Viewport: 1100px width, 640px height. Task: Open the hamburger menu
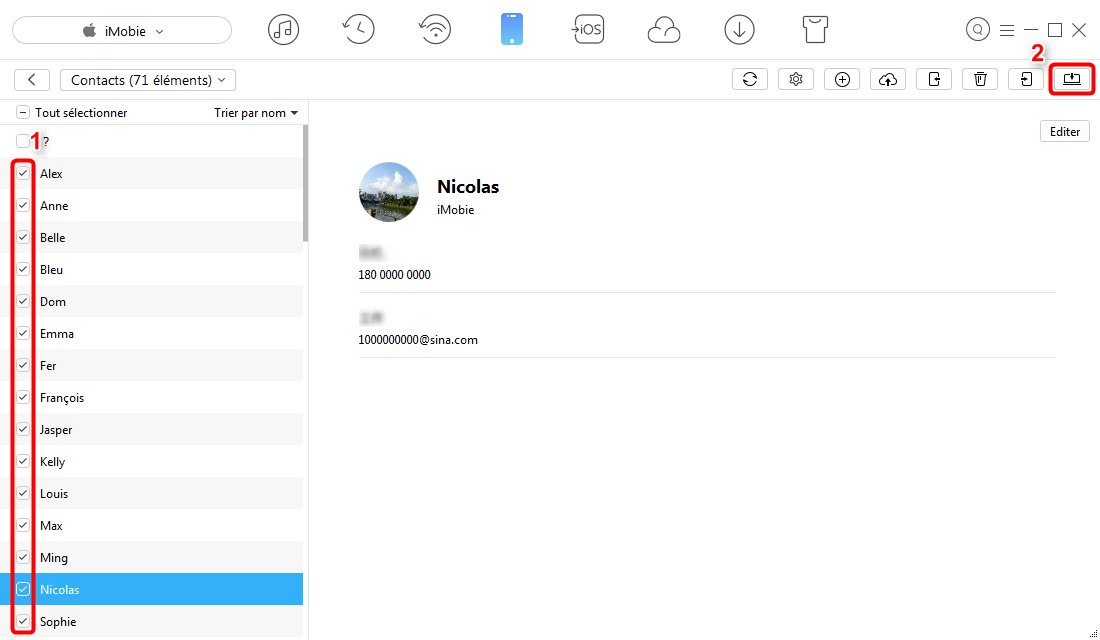[x=1007, y=30]
